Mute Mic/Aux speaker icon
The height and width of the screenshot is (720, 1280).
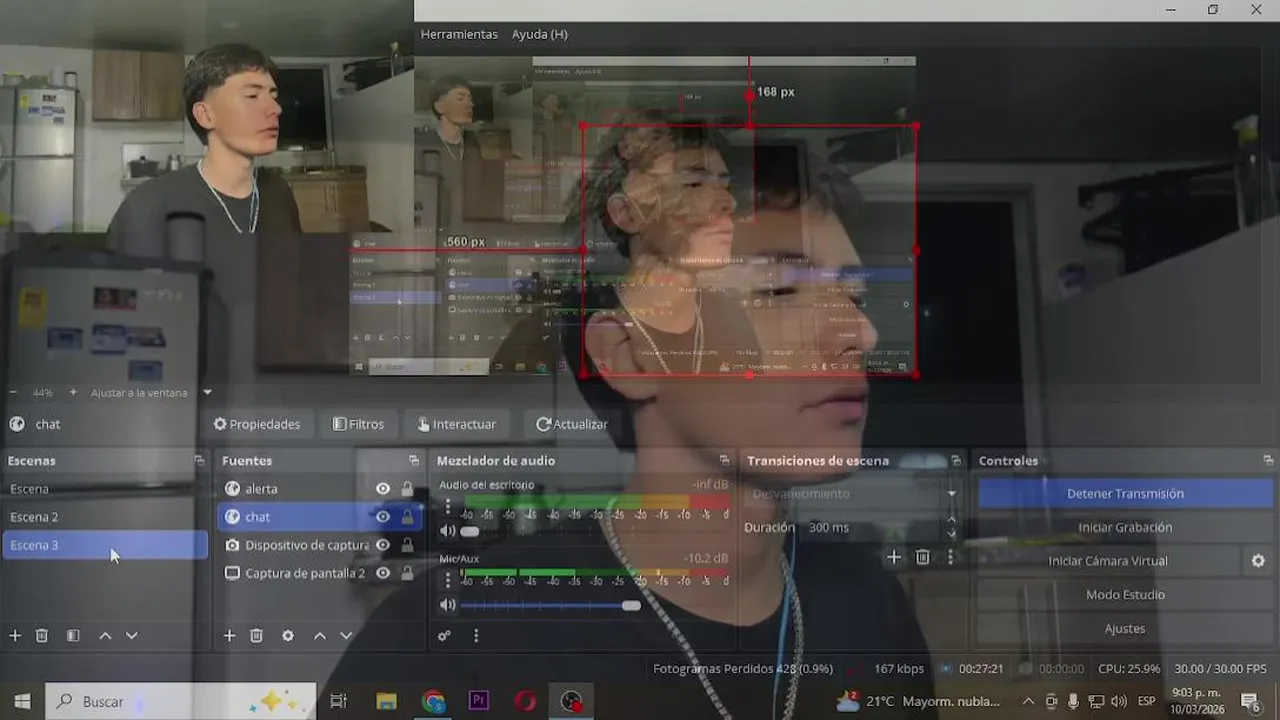[x=447, y=605]
